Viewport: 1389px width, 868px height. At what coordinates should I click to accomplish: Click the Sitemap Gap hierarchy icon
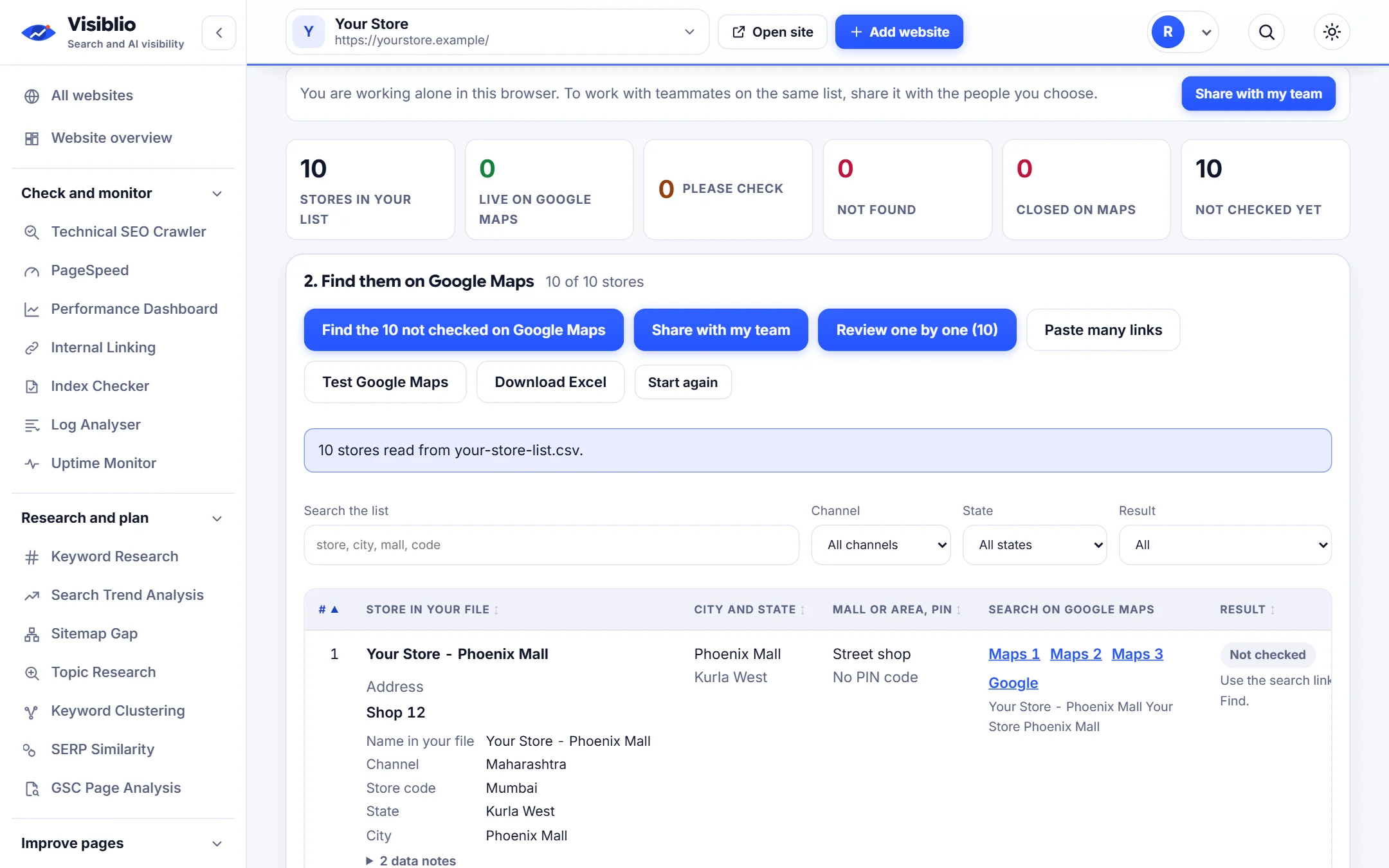point(32,634)
